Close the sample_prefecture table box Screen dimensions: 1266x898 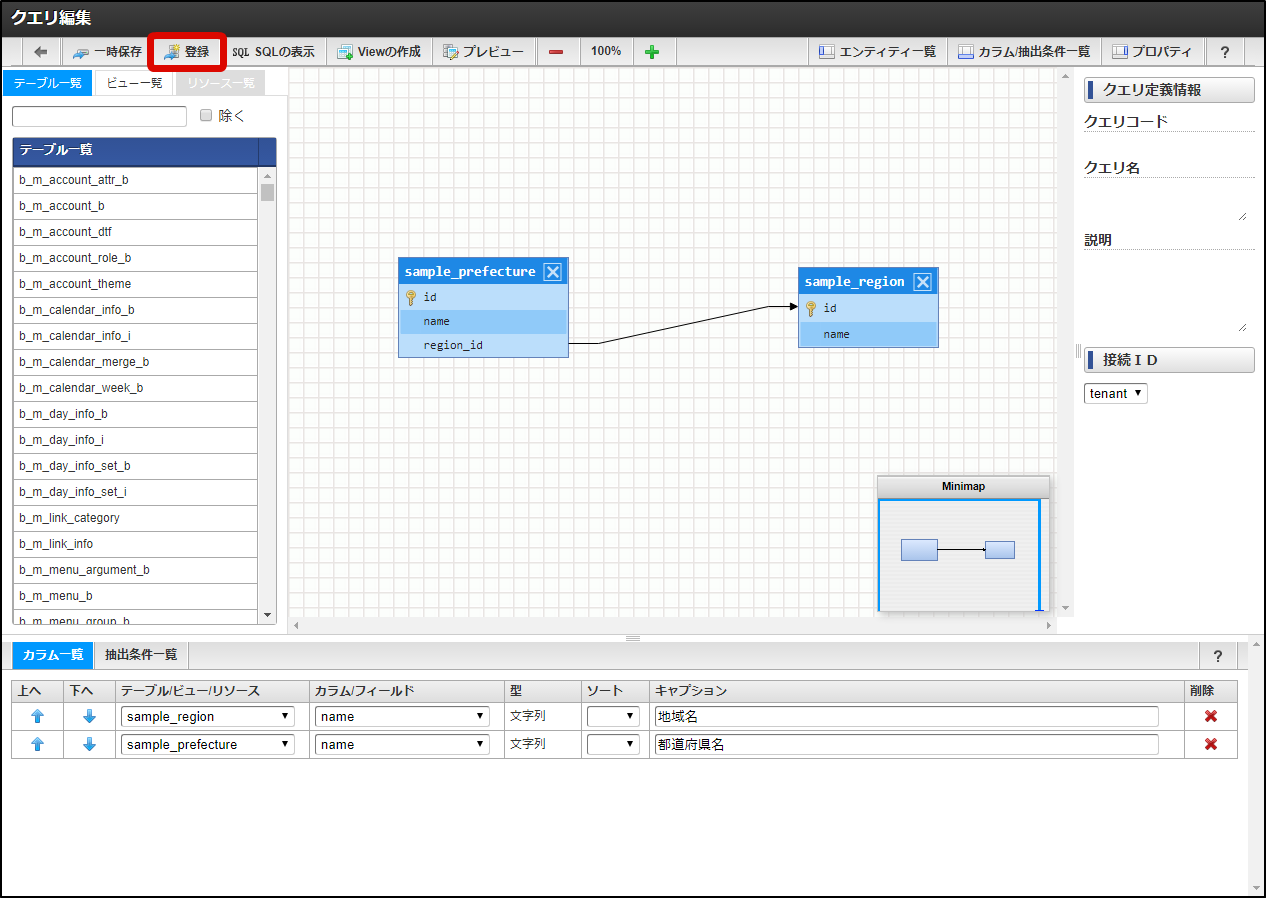tap(552, 272)
